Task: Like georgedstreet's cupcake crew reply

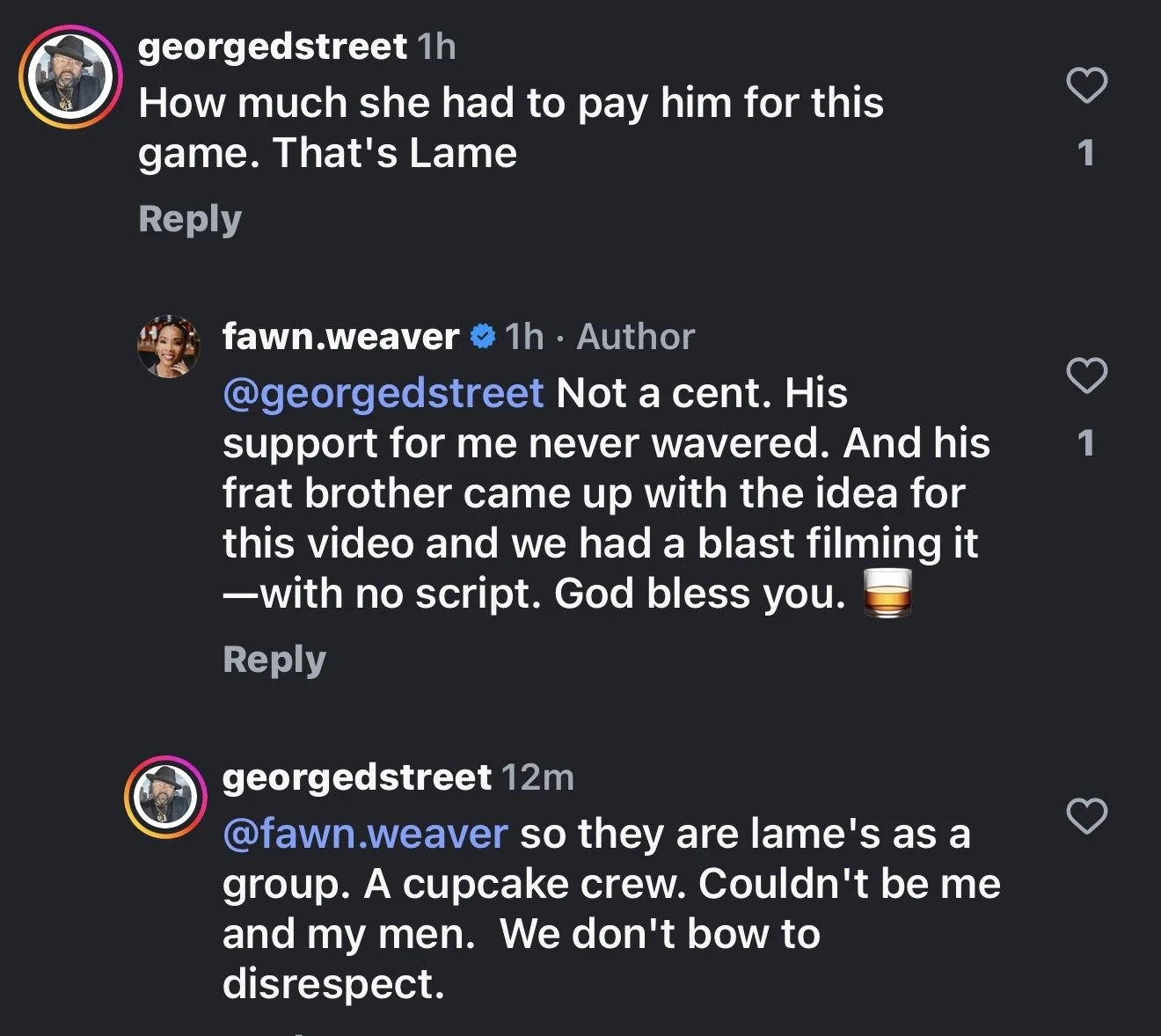Action: [1086, 816]
